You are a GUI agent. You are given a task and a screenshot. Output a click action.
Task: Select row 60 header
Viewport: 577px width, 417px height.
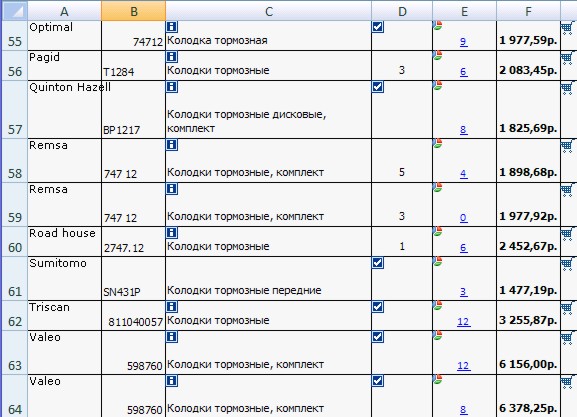(14, 241)
